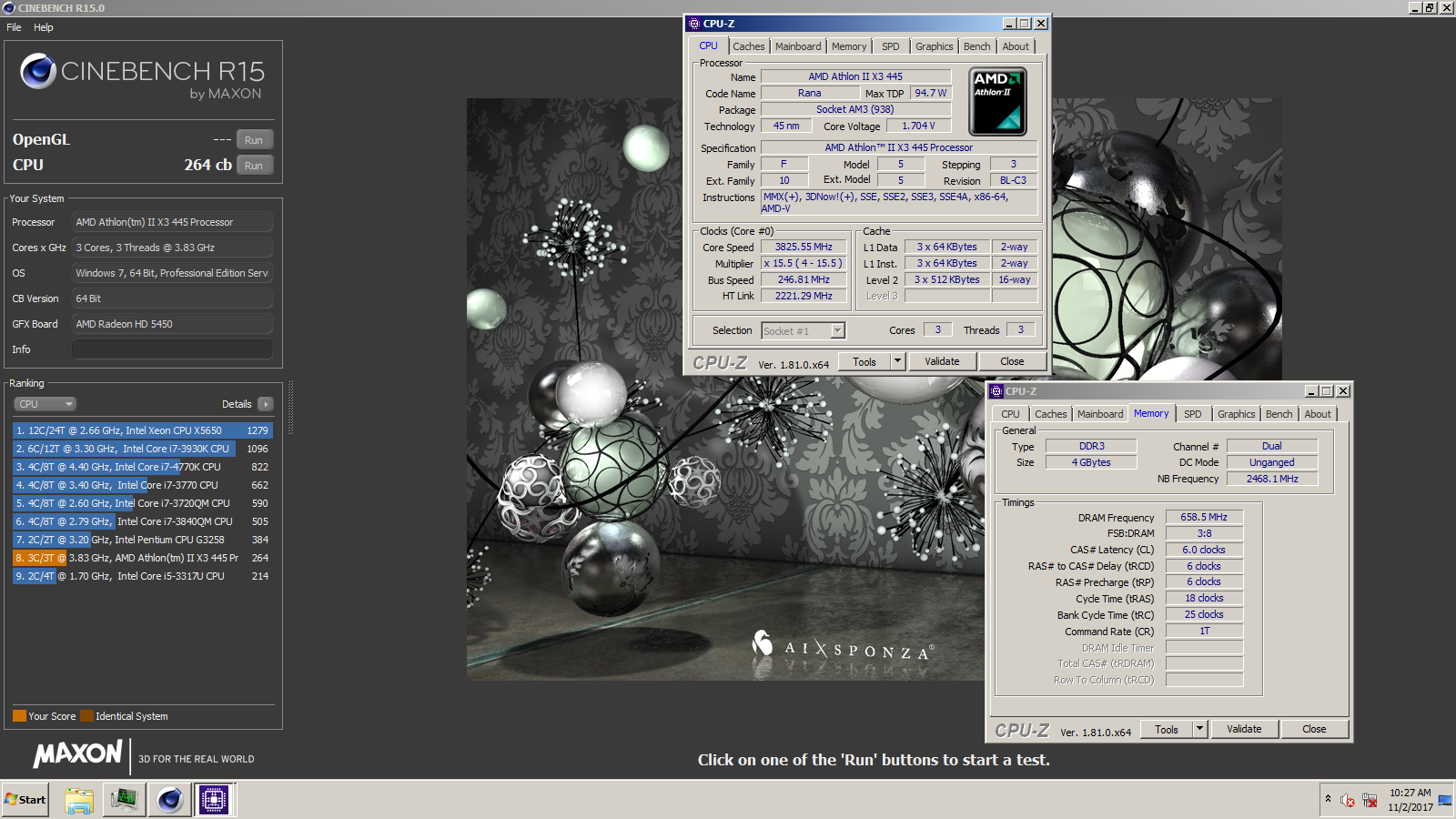1456x819 pixels.
Task: Select the Cinebench taskbar icon
Action: coord(169,800)
